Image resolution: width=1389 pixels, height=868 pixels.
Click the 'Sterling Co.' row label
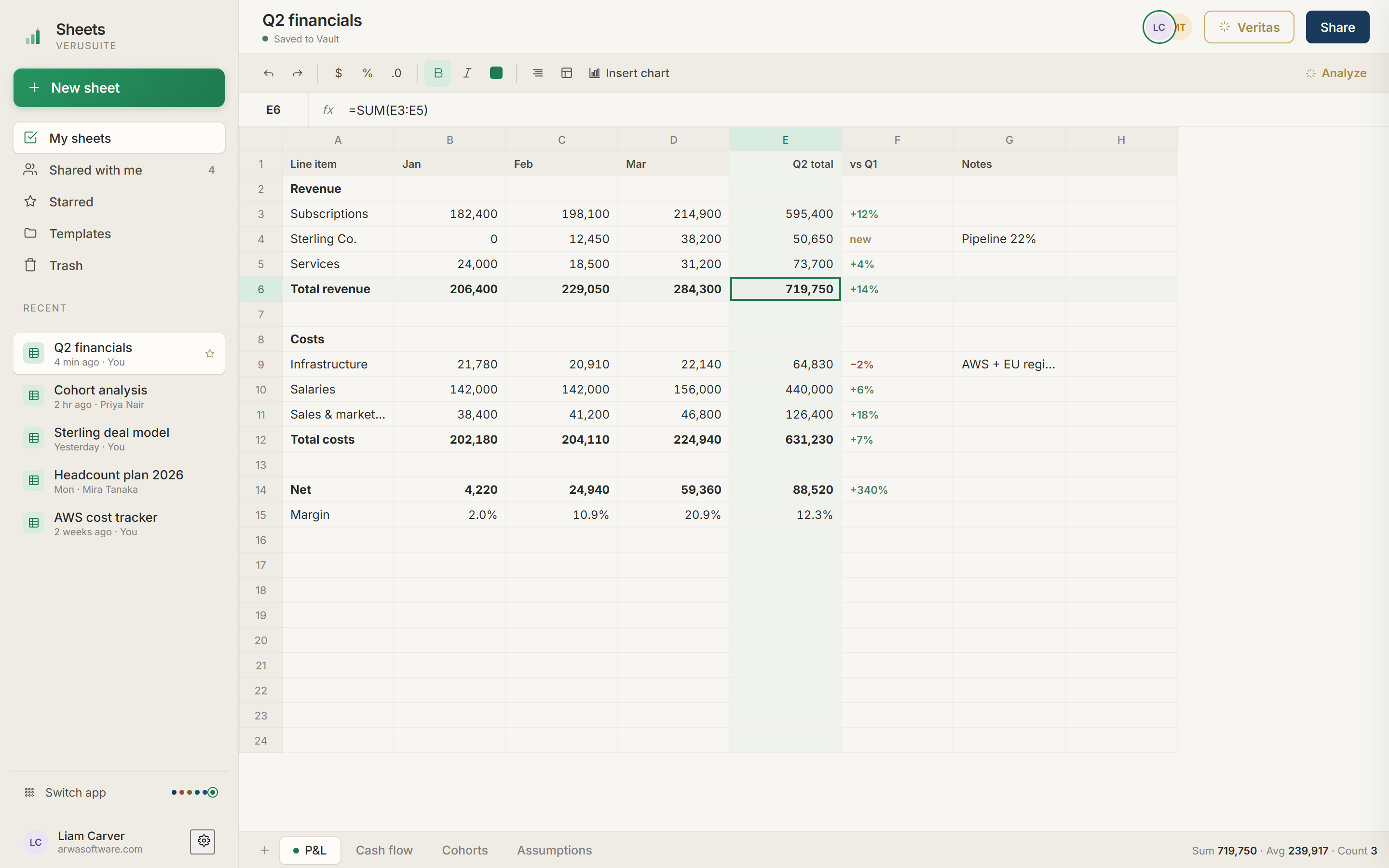338,239
